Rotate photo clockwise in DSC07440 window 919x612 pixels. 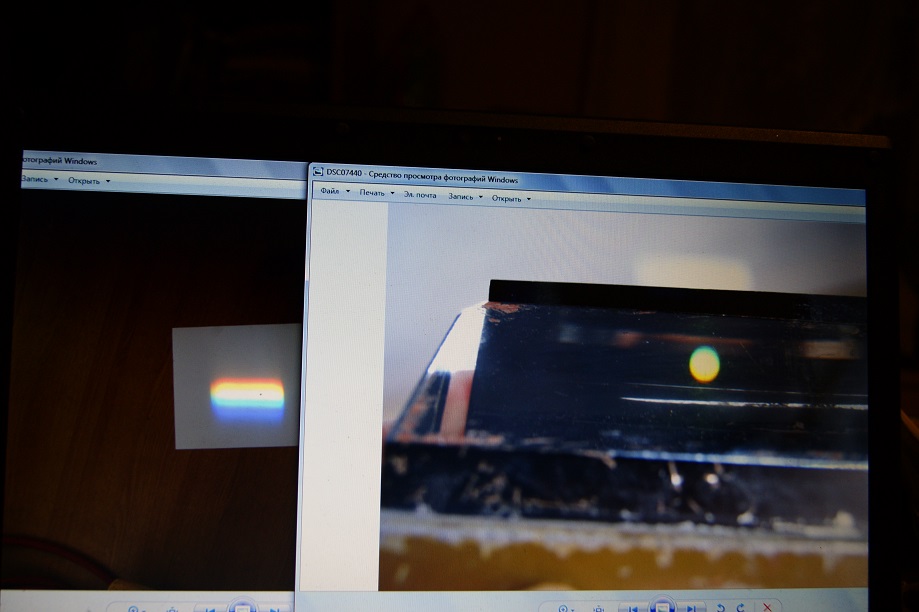point(741,607)
